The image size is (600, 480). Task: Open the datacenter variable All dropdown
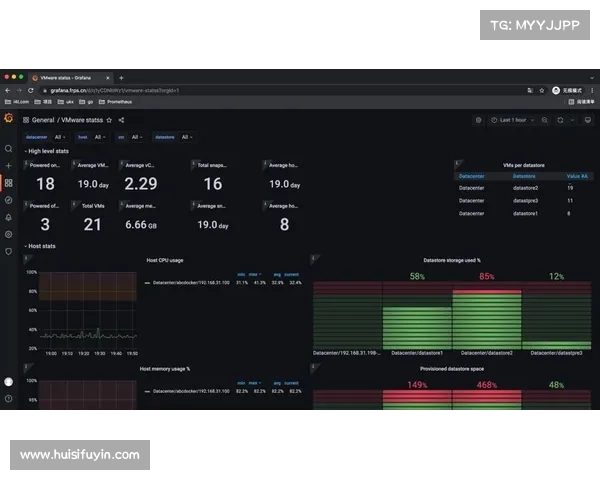point(60,137)
